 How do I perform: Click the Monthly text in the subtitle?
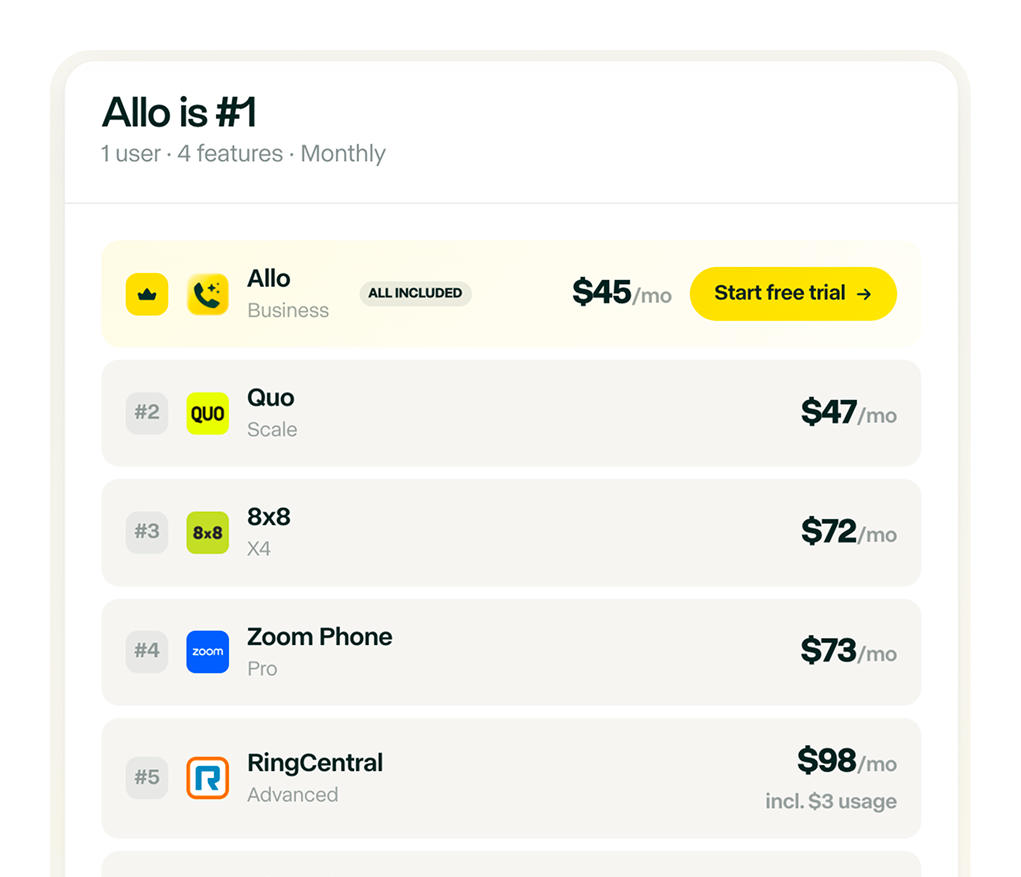pyautogui.click(x=343, y=153)
